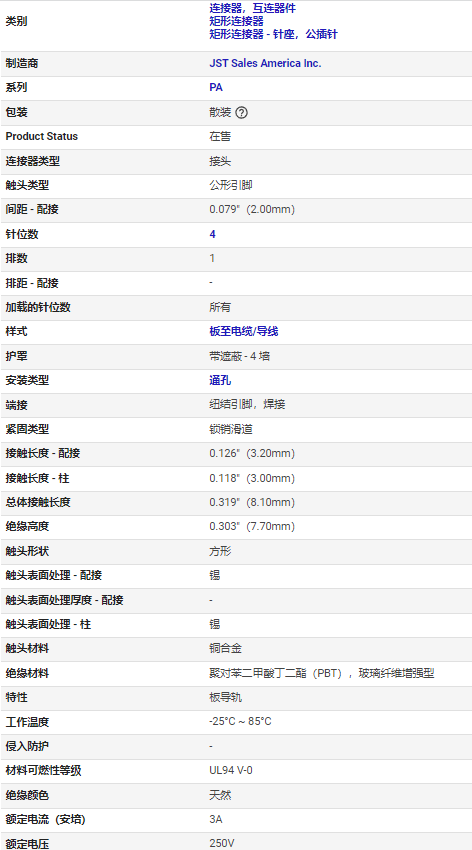
Task: Click the 0.319" (8.10mm) overall contact length
Action: [x=252, y=503]
